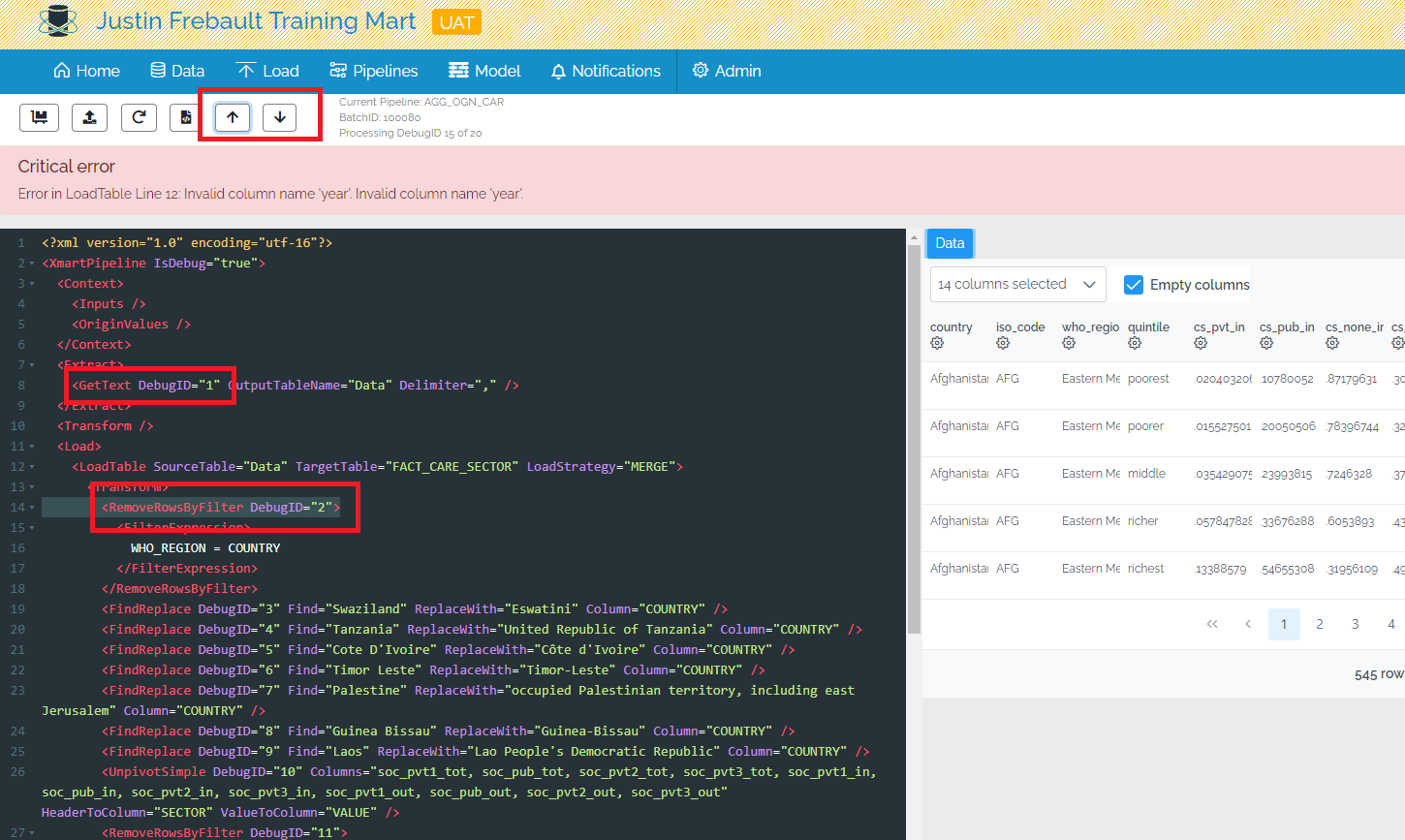Step to next DebugID with down arrow
1405x840 pixels.
tap(280, 117)
